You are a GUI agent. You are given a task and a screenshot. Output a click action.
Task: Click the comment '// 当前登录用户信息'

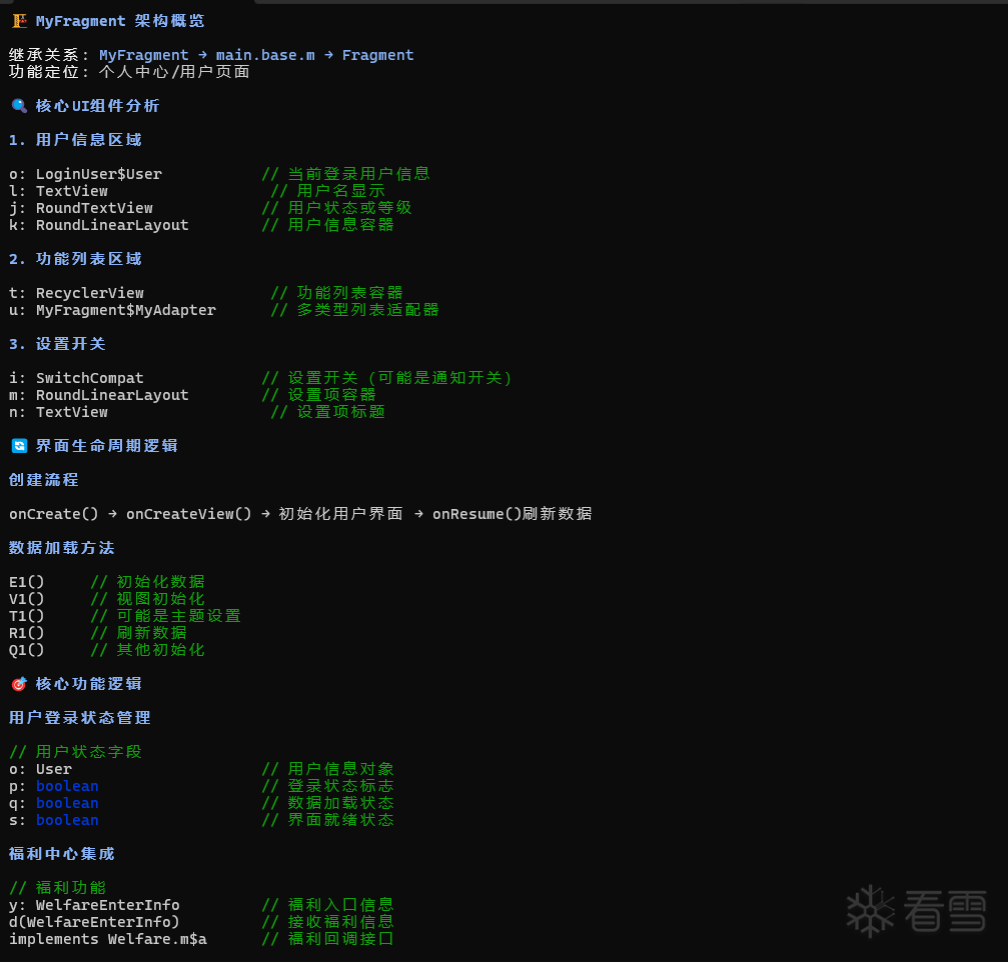point(346,174)
